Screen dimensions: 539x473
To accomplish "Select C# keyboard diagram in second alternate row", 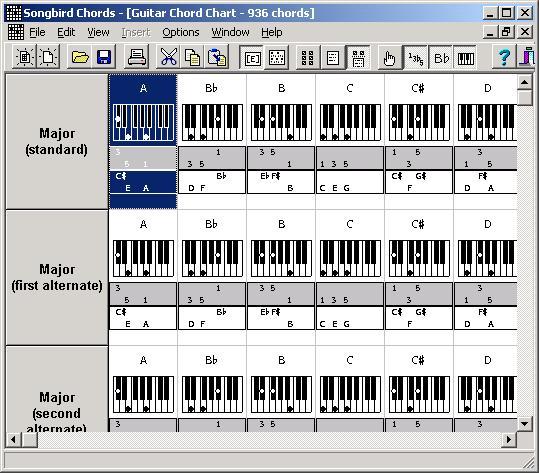I will pos(419,395).
